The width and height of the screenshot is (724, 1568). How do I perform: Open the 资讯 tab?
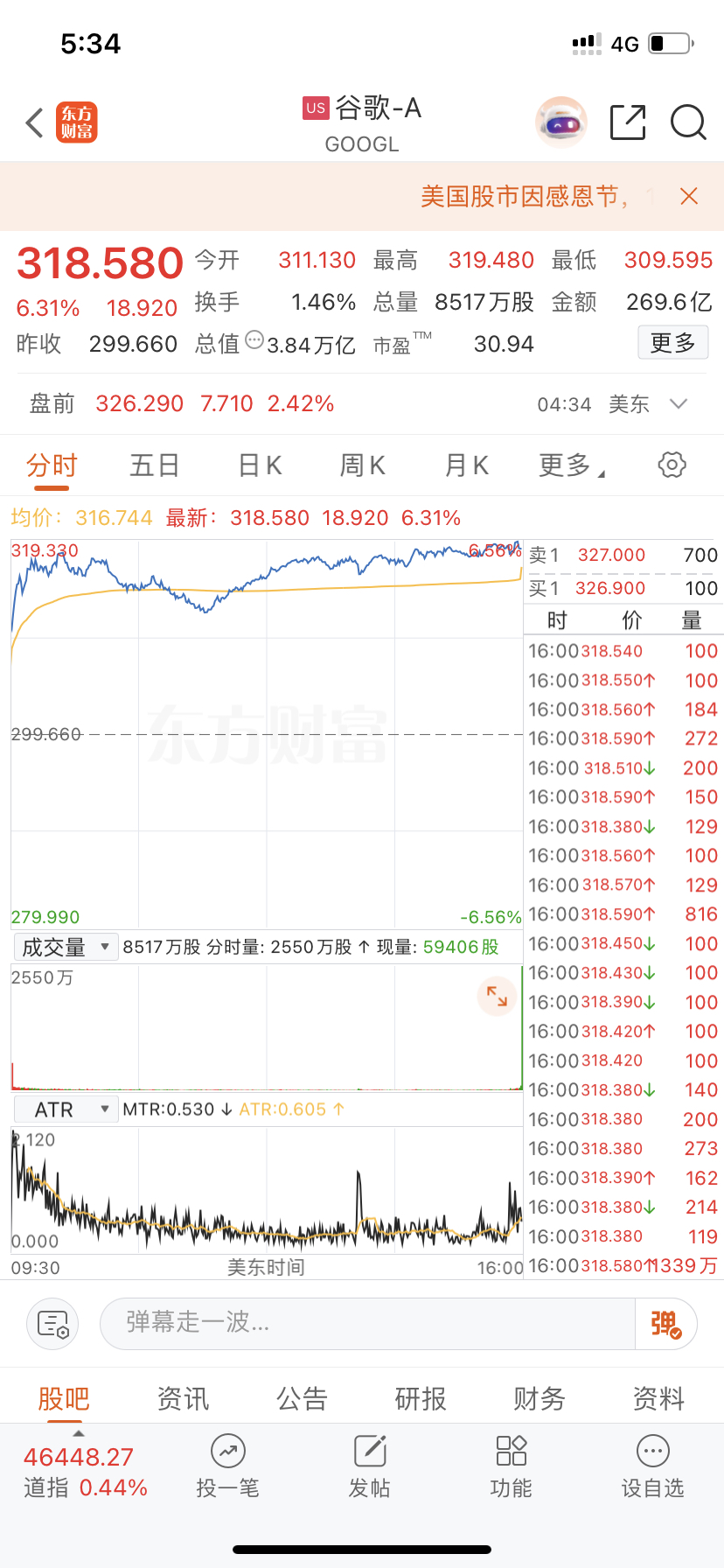click(x=183, y=1398)
